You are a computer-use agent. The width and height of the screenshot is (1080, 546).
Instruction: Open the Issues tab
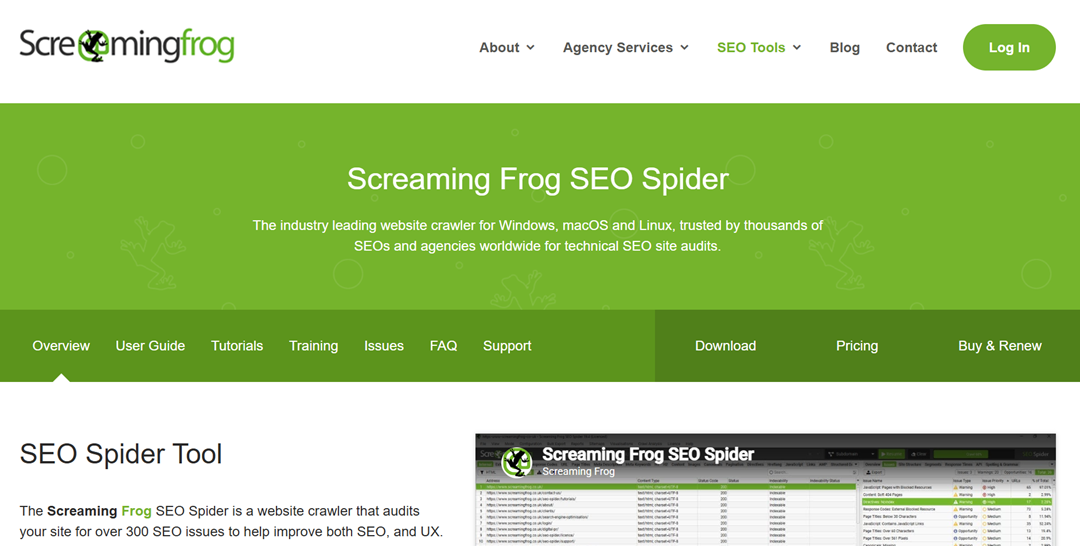coord(384,346)
